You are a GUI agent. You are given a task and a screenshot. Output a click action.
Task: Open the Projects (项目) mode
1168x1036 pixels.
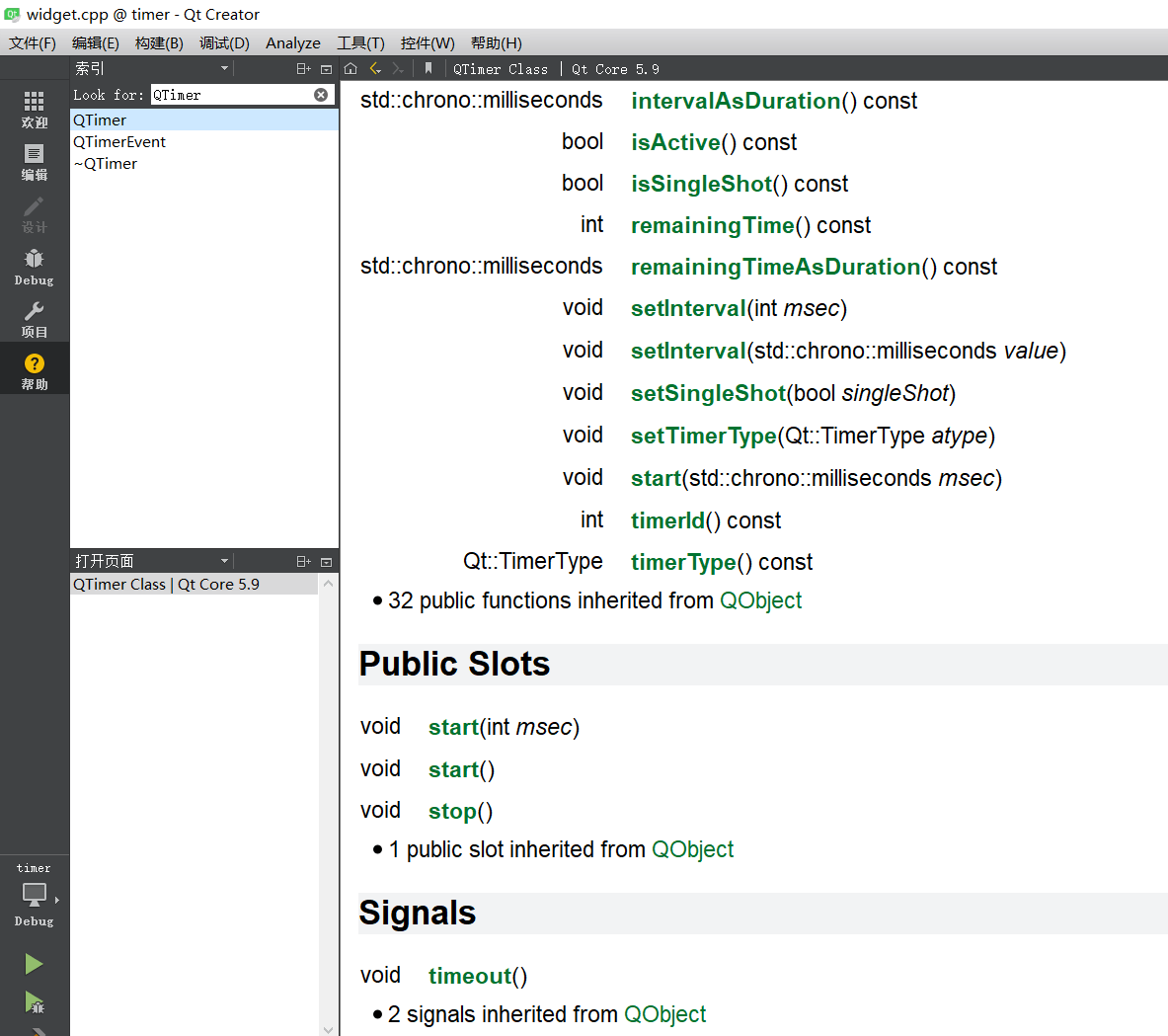coord(35,320)
